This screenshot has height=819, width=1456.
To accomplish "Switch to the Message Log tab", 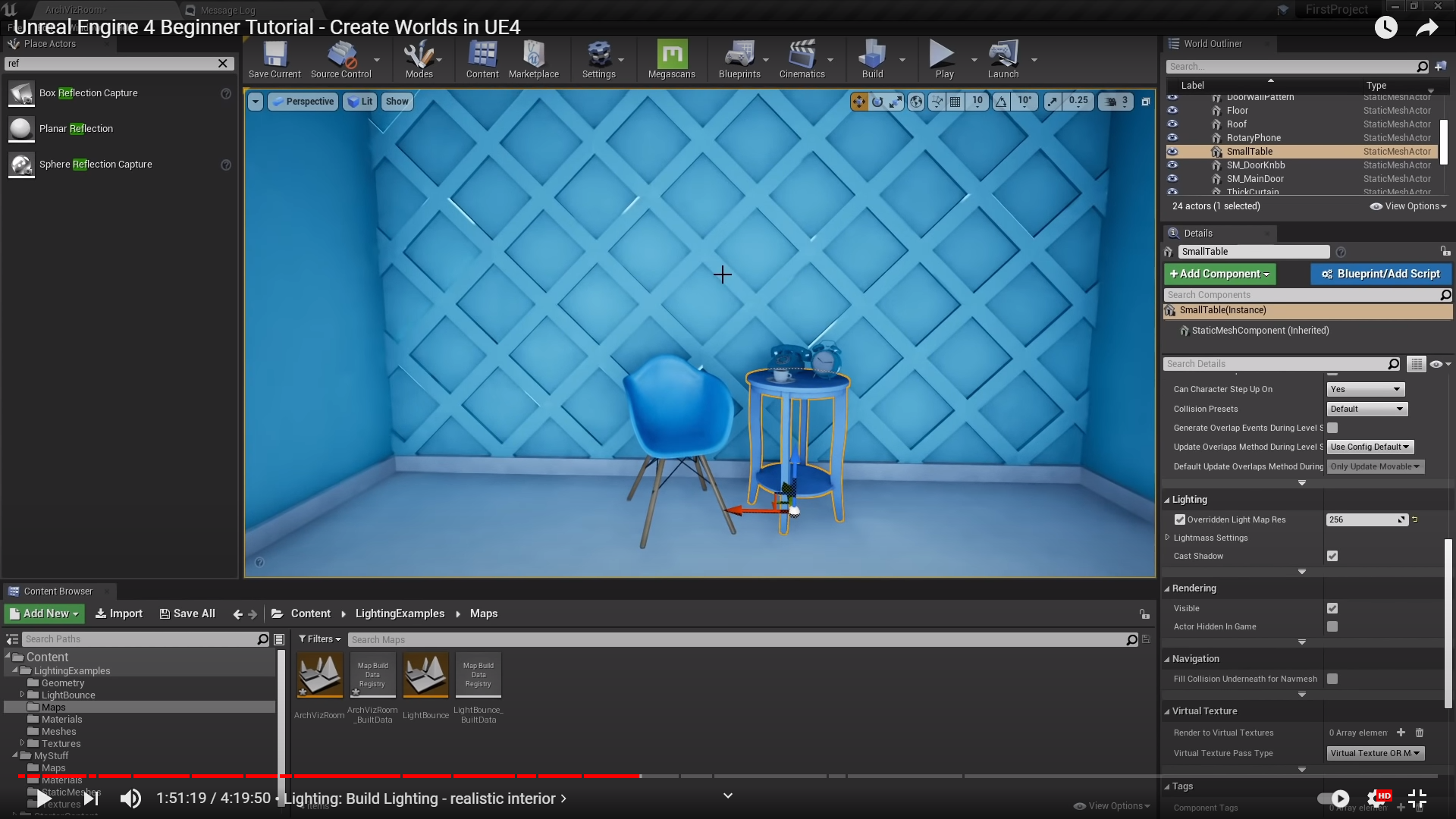I will (x=227, y=10).
